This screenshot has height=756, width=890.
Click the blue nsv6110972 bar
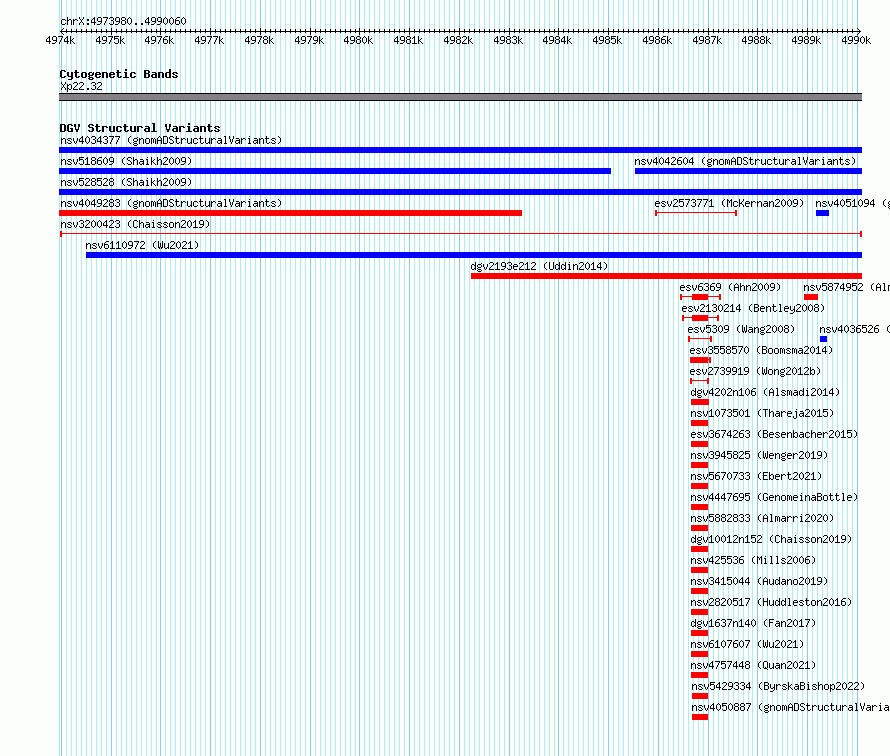click(474, 255)
